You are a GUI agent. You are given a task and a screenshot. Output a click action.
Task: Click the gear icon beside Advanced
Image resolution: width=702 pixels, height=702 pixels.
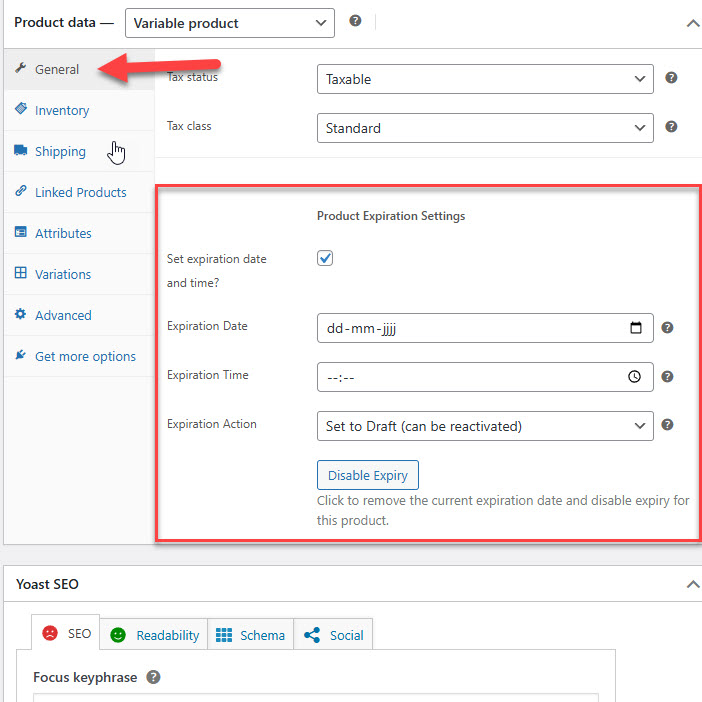pos(21,313)
